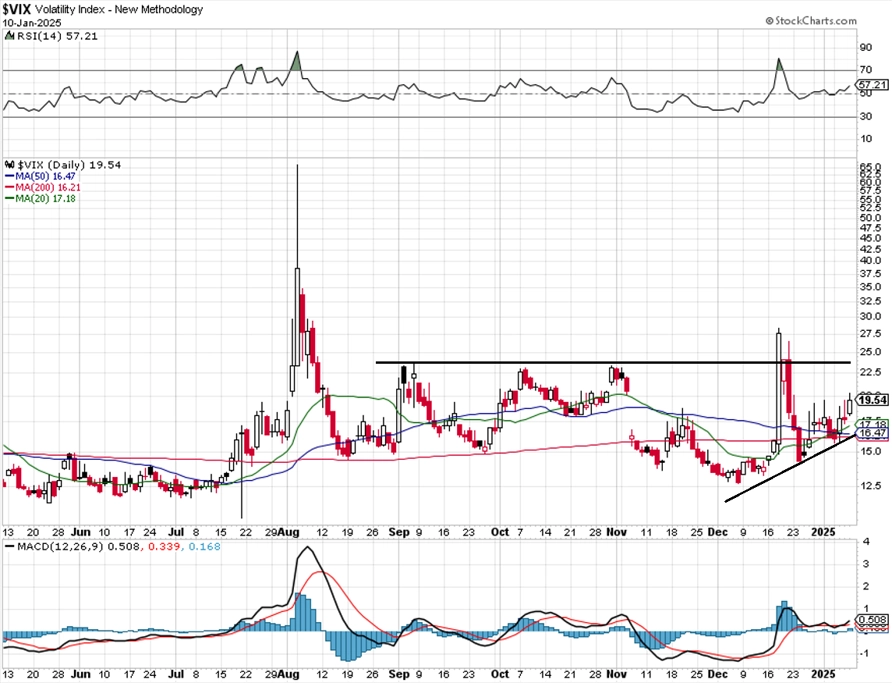Select the MA(50) blue legend entry
The width and height of the screenshot is (892, 683).
coord(40,176)
